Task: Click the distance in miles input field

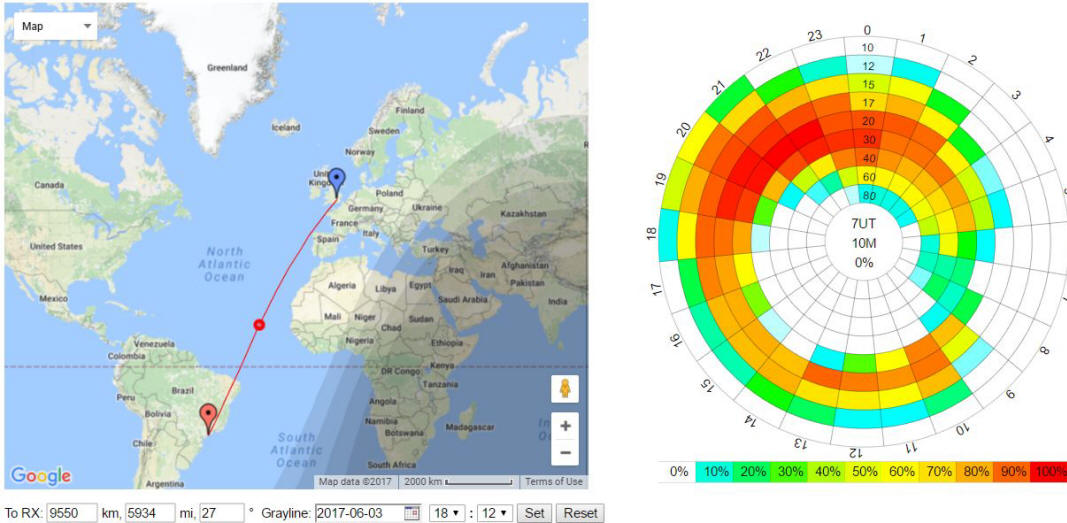Action: point(150,513)
